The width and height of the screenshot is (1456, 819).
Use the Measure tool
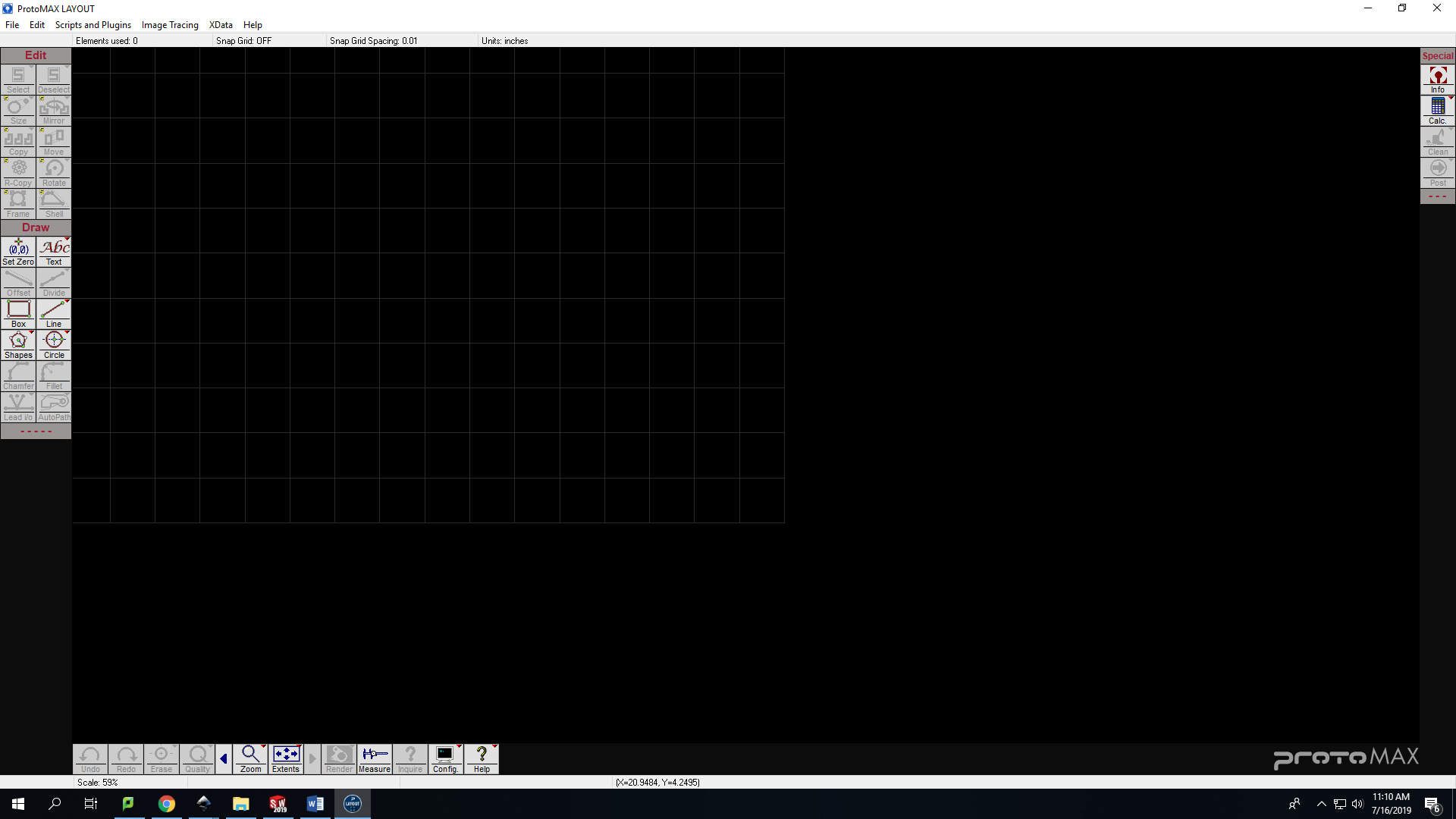(x=375, y=758)
